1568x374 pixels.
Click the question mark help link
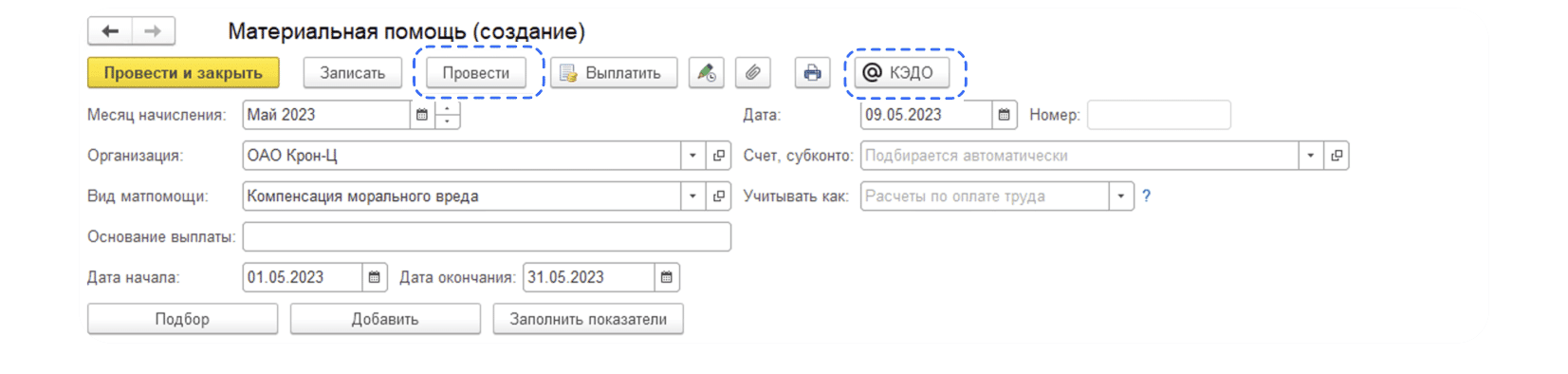pos(1146,196)
